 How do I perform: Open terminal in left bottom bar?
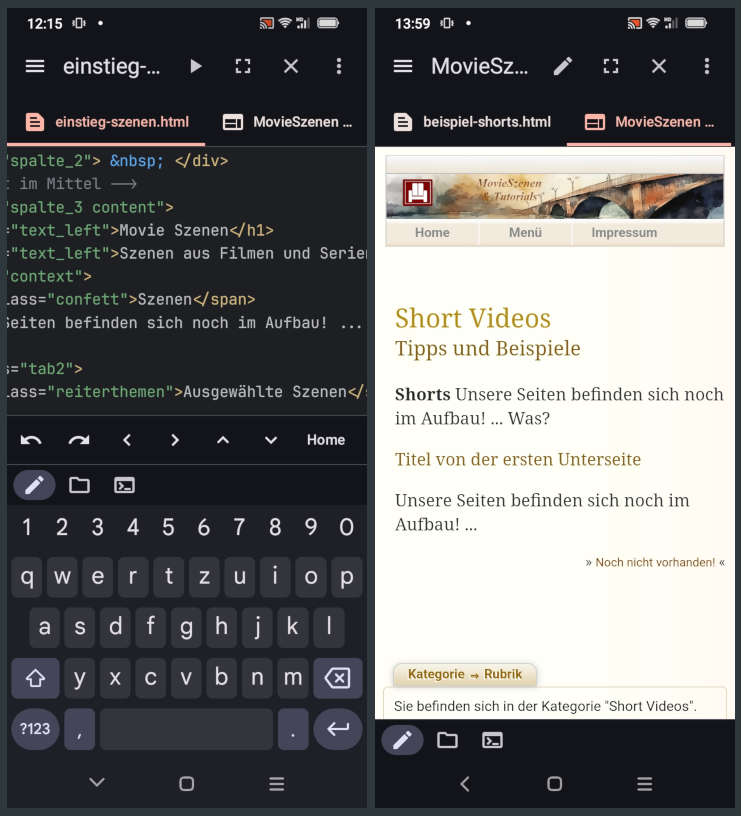pyautogui.click(x=124, y=486)
